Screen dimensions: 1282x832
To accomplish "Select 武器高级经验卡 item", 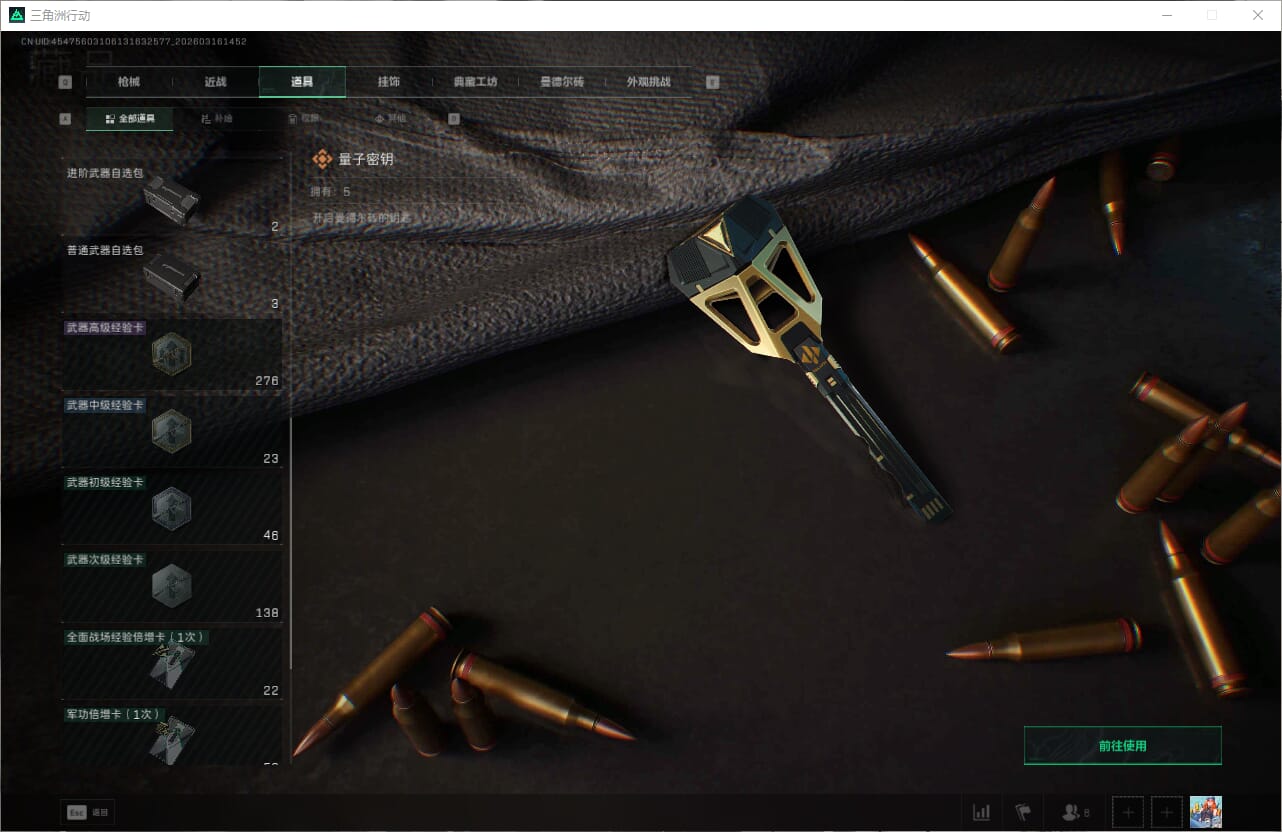I will tap(172, 354).
